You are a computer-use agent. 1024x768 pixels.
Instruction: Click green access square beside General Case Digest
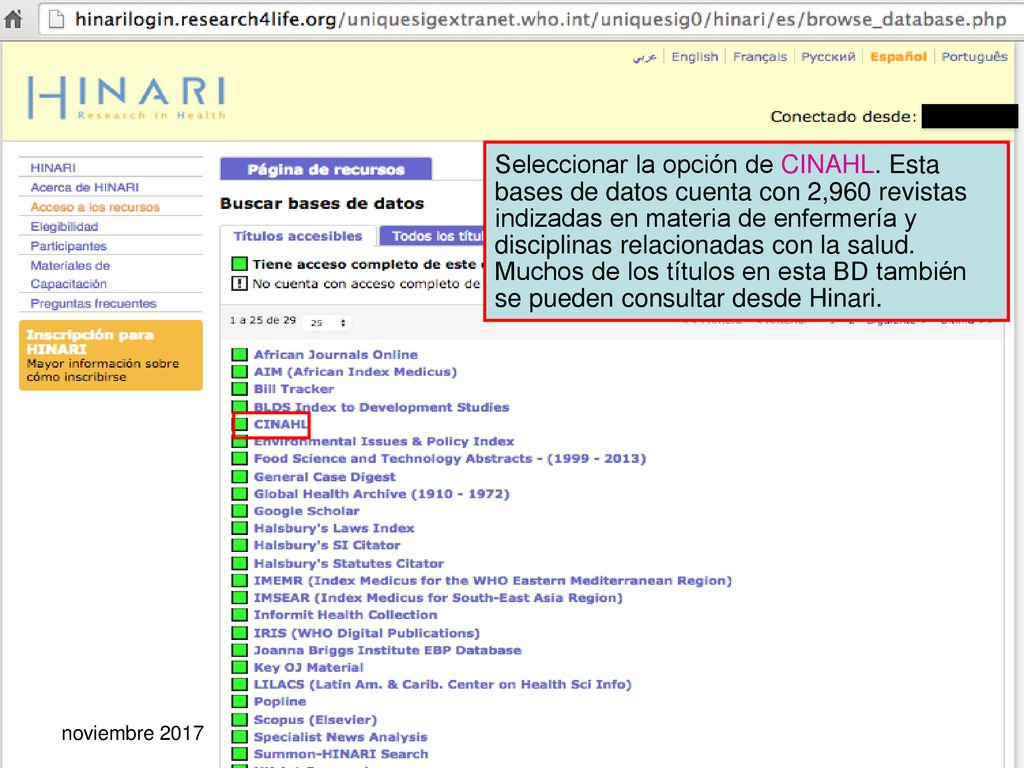coord(240,477)
